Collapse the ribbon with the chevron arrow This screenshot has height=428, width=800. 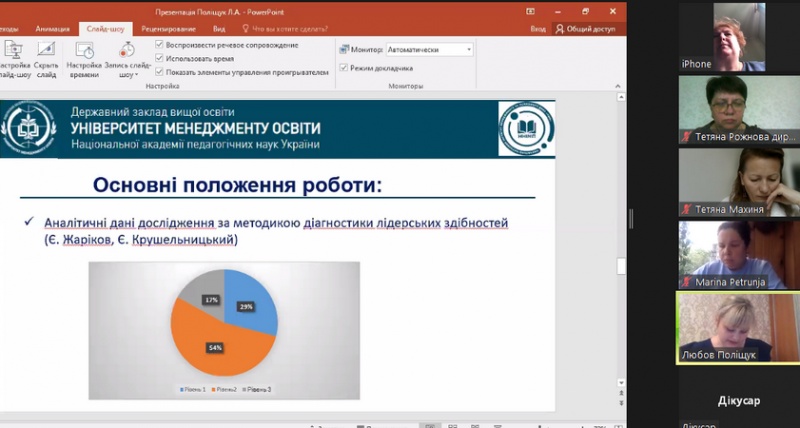point(618,86)
